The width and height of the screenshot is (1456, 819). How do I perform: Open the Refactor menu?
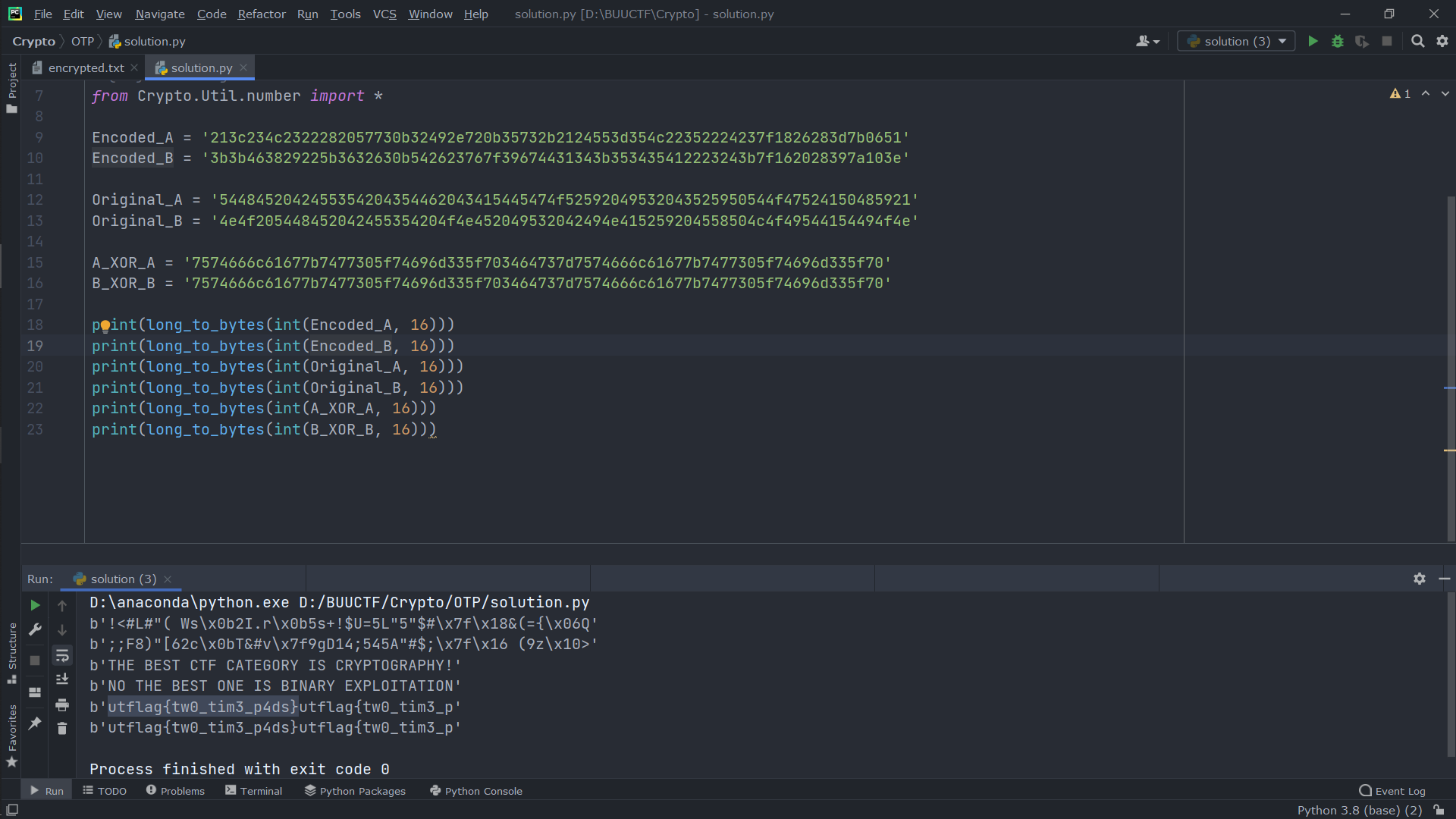click(261, 14)
